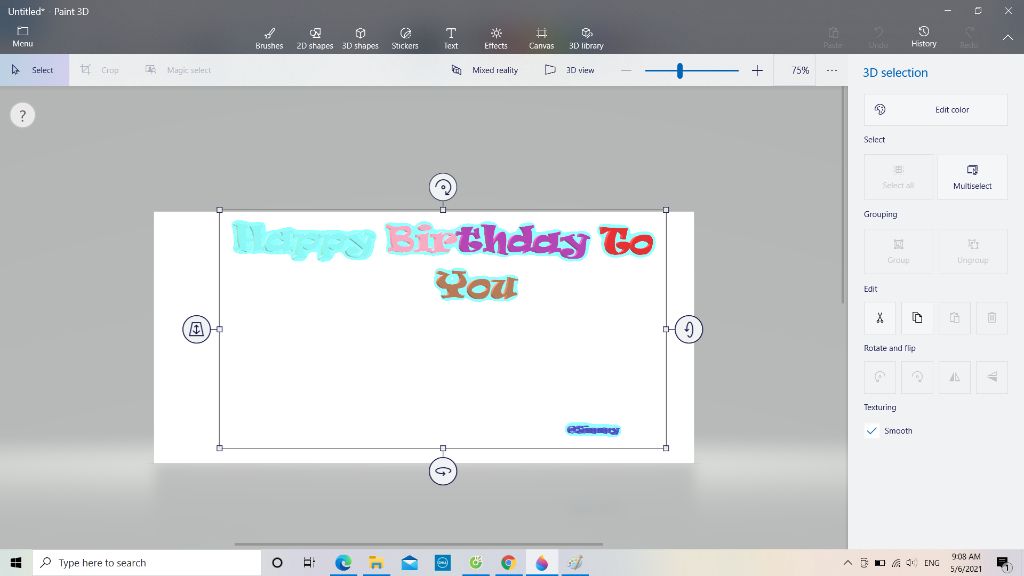The height and width of the screenshot is (576, 1024).
Task: Switch to Mixed reality view
Action: 484,70
